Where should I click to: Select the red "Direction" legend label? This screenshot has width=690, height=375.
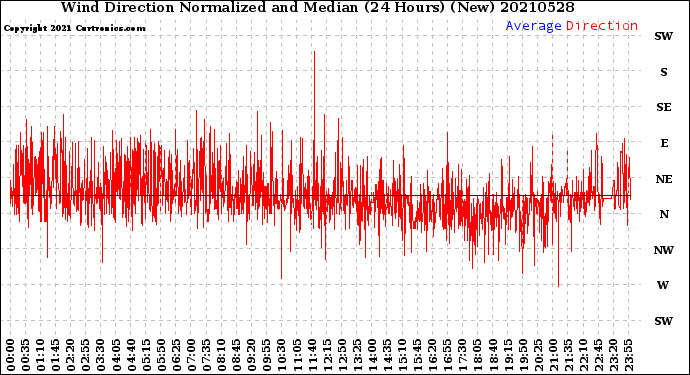[602, 26]
